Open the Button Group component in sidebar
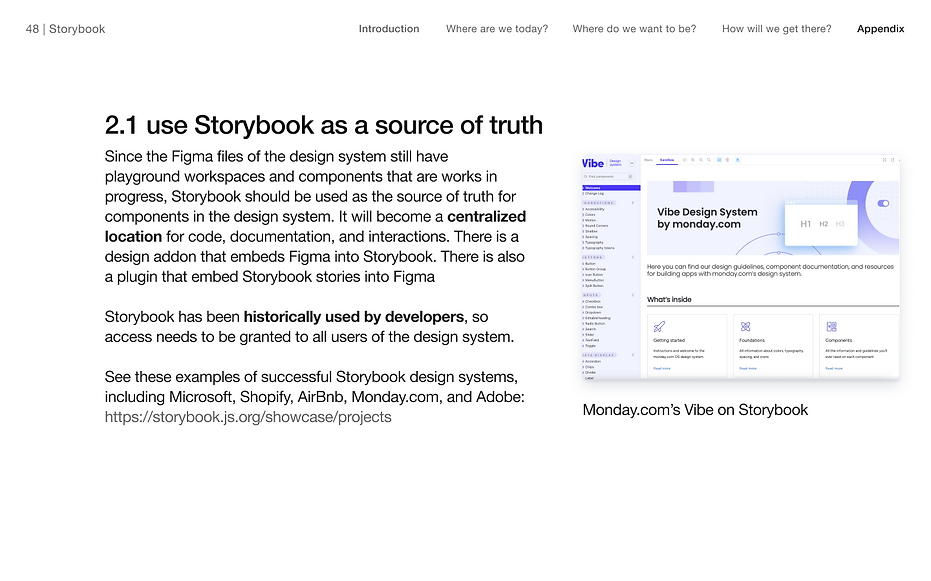 [595, 269]
